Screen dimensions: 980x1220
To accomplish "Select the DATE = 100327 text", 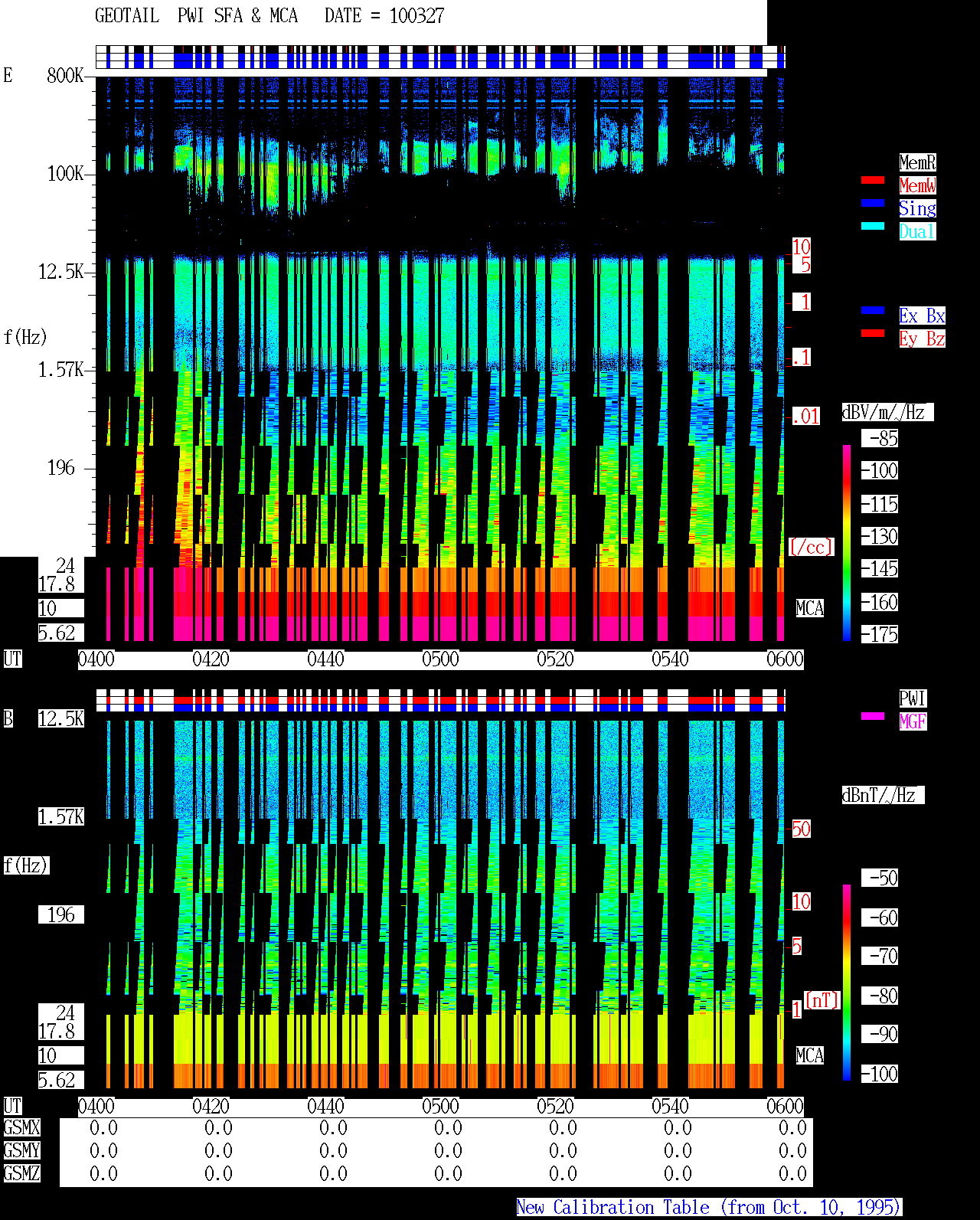I will 384,16.
